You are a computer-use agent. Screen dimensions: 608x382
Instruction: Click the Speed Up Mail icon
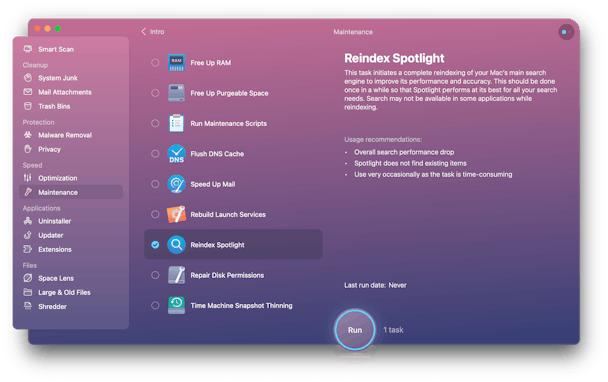pos(176,184)
